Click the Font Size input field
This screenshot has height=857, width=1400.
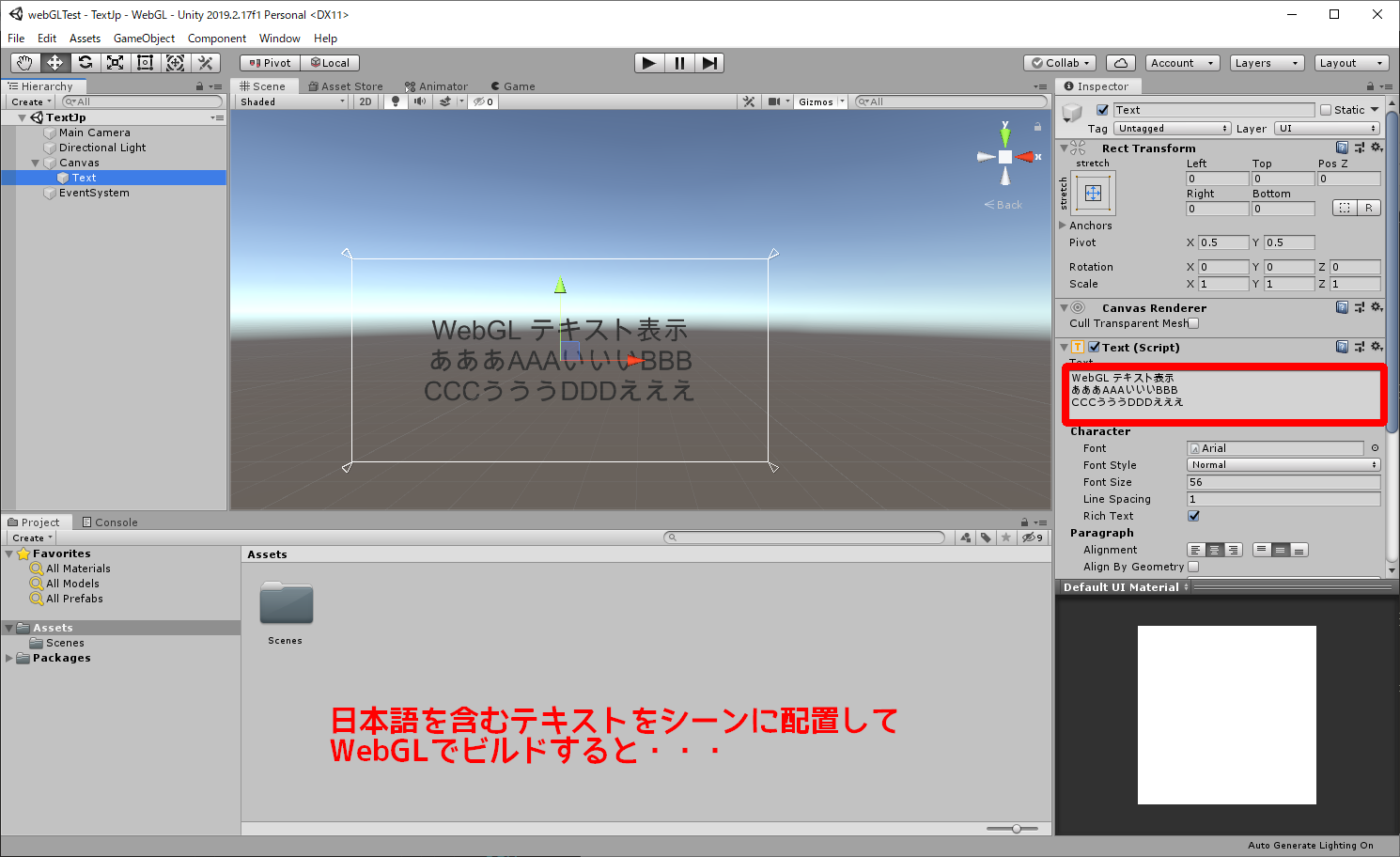(1283, 482)
